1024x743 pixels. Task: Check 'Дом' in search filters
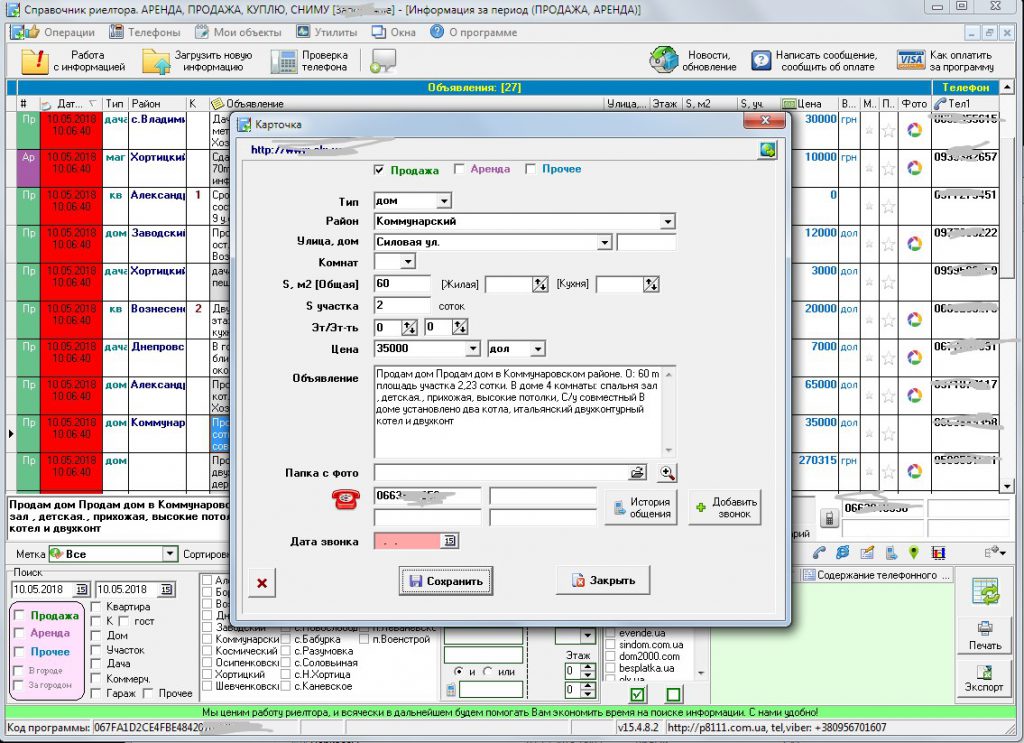click(95, 635)
